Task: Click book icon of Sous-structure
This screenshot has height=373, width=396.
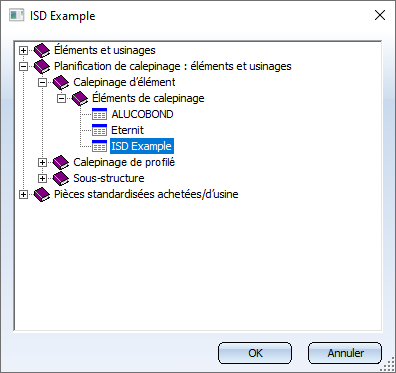Action: pos(61,178)
